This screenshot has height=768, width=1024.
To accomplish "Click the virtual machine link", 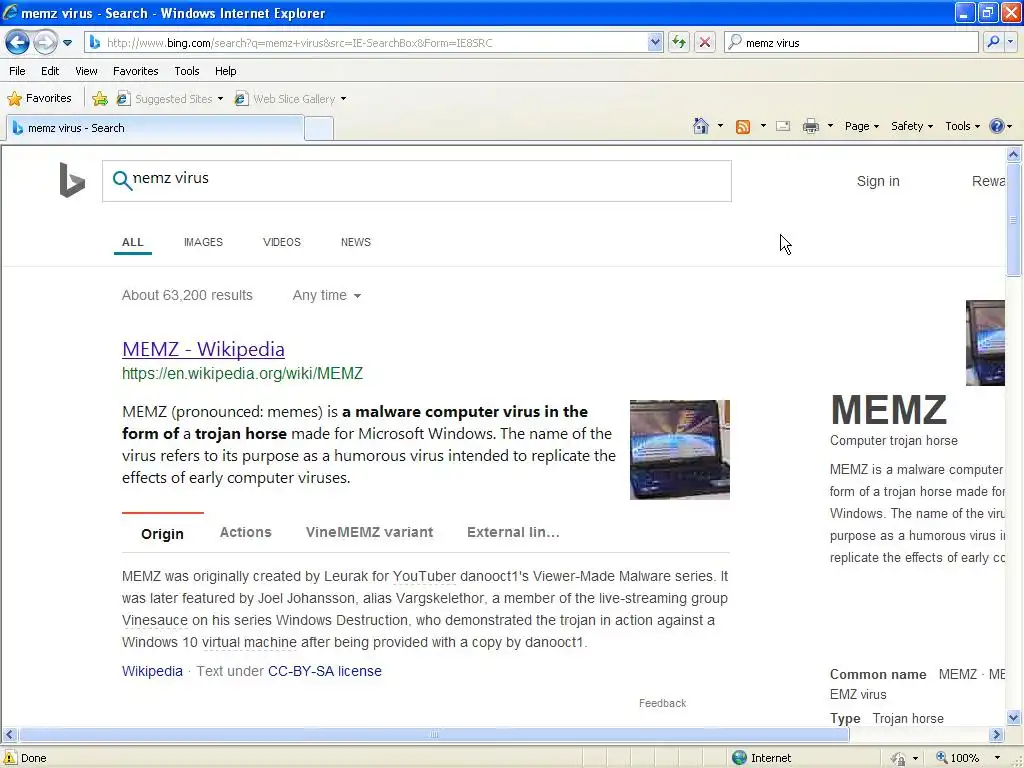I will point(249,643).
